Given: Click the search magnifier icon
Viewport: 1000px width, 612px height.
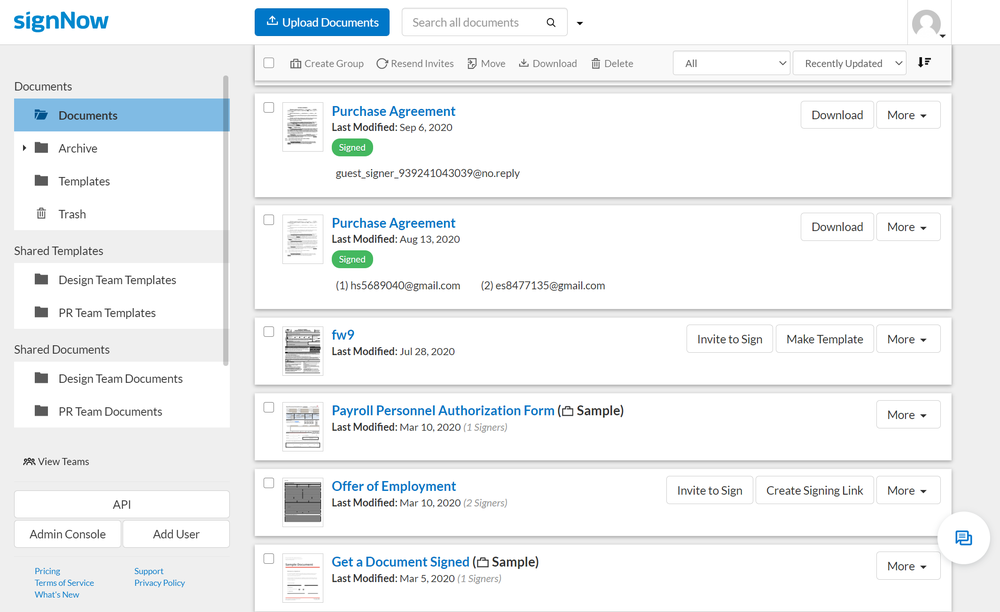Looking at the screenshot, I should (x=551, y=23).
